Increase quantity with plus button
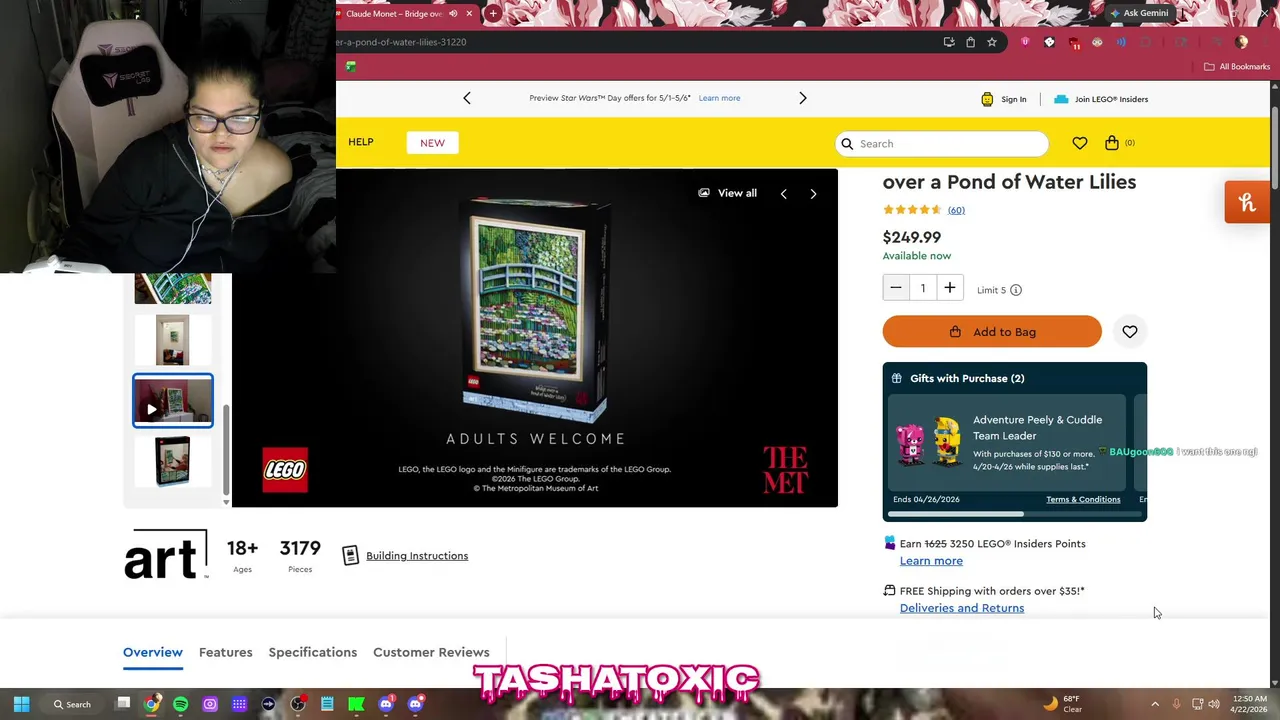This screenshot has height=720, width=1280. pos(950,288)
